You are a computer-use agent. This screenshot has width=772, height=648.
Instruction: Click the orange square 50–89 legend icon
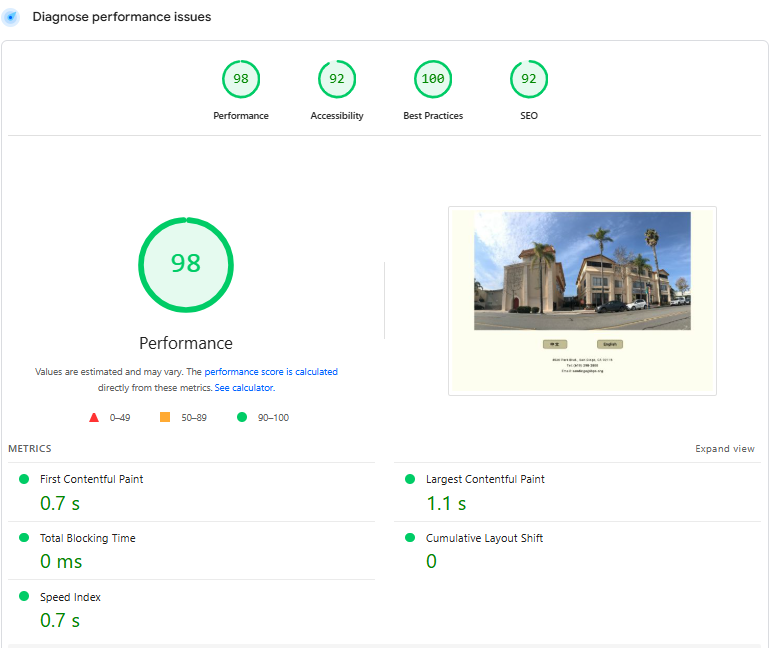coord(165,417)
